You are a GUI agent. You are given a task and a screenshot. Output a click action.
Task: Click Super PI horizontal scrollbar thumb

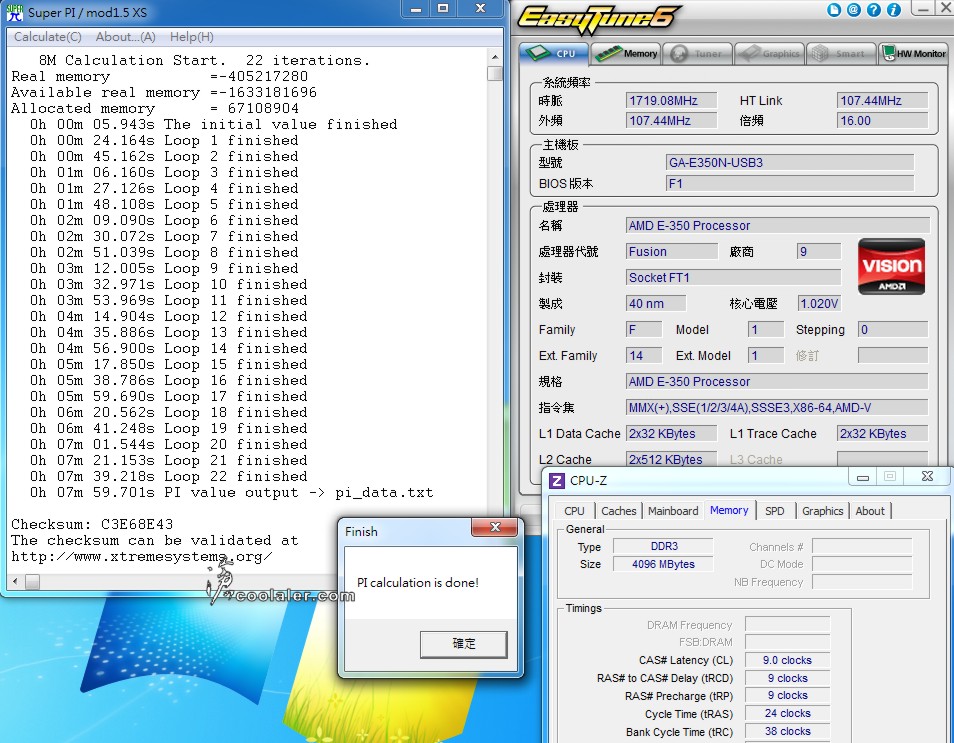(x=32, y=582)
